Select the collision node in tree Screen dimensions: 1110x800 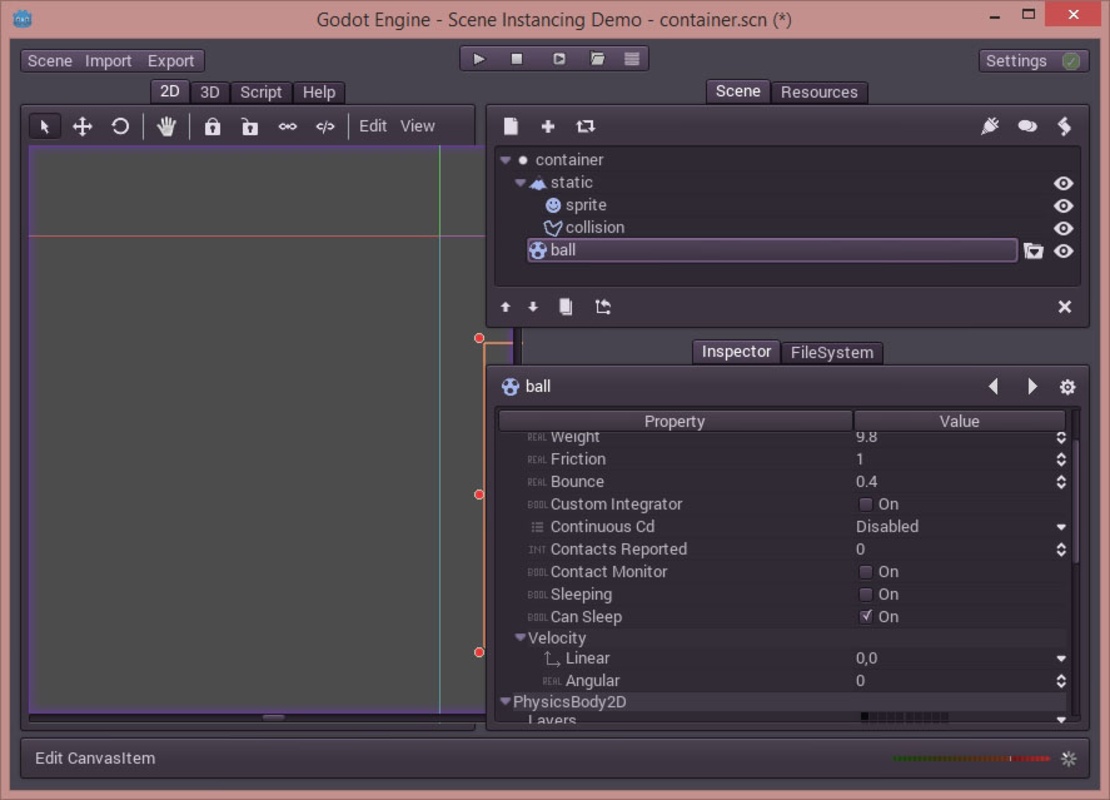coord(595,228)
